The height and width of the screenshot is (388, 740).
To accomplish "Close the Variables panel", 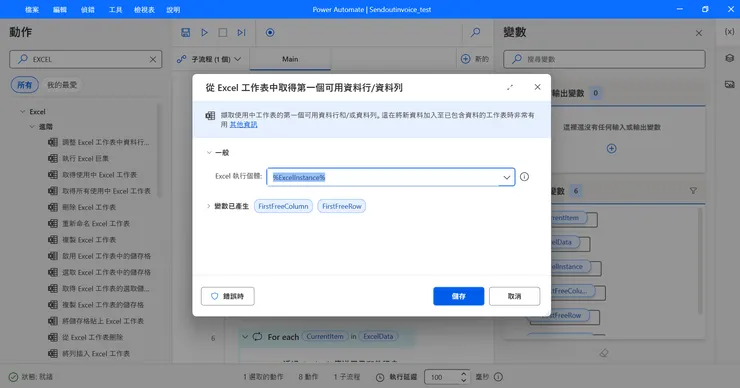I will [x=699, y=33].
